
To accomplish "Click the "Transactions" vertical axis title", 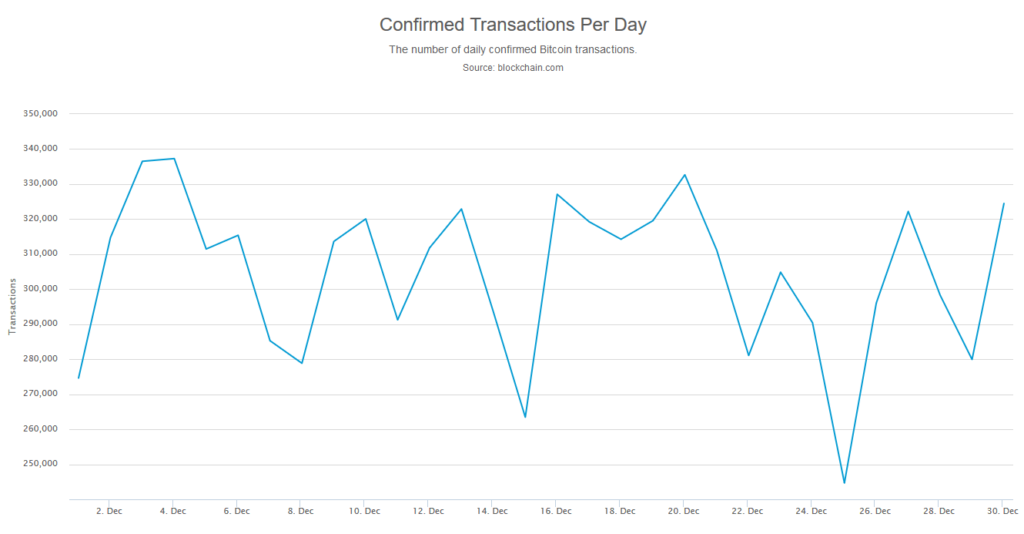I will 12,306.
